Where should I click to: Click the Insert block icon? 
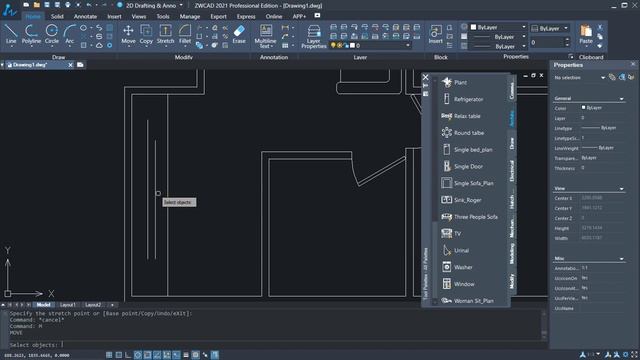436,34
